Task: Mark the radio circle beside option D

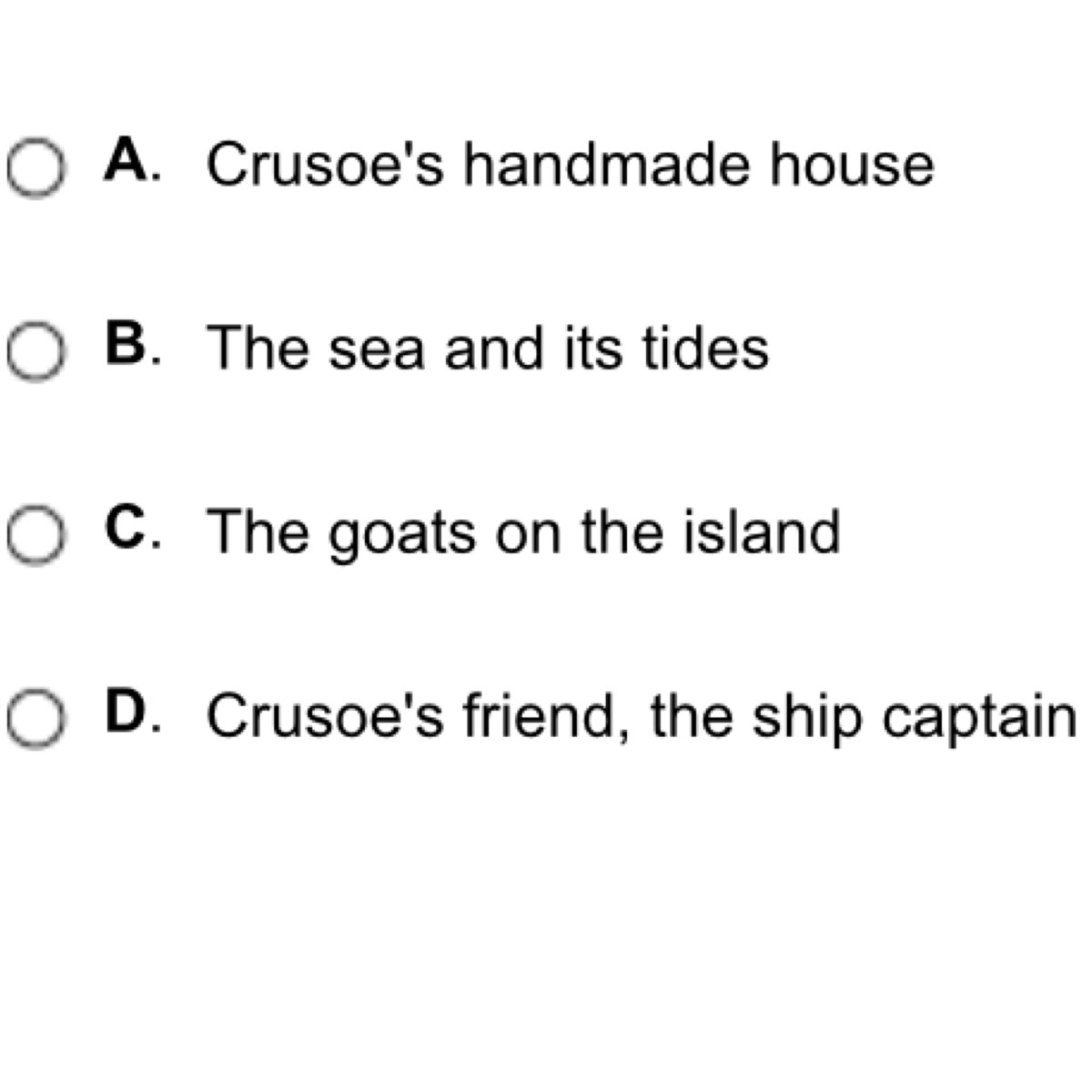Action: pyautogui.click(x=36, y=719)
